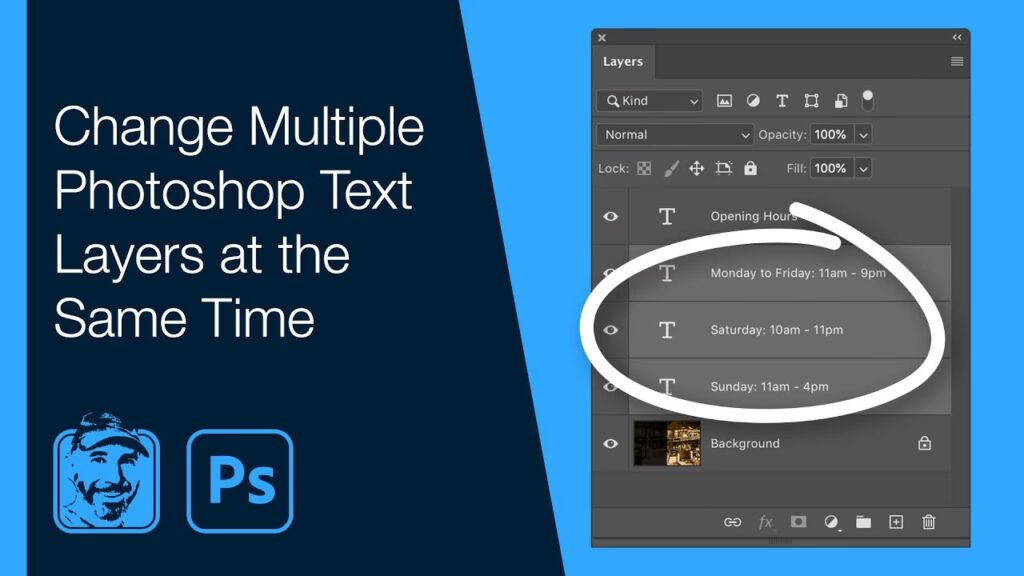This screenshot has height=576, width=1024.
Task: Filter layers by type layers icon
Action: pos(782,101)
